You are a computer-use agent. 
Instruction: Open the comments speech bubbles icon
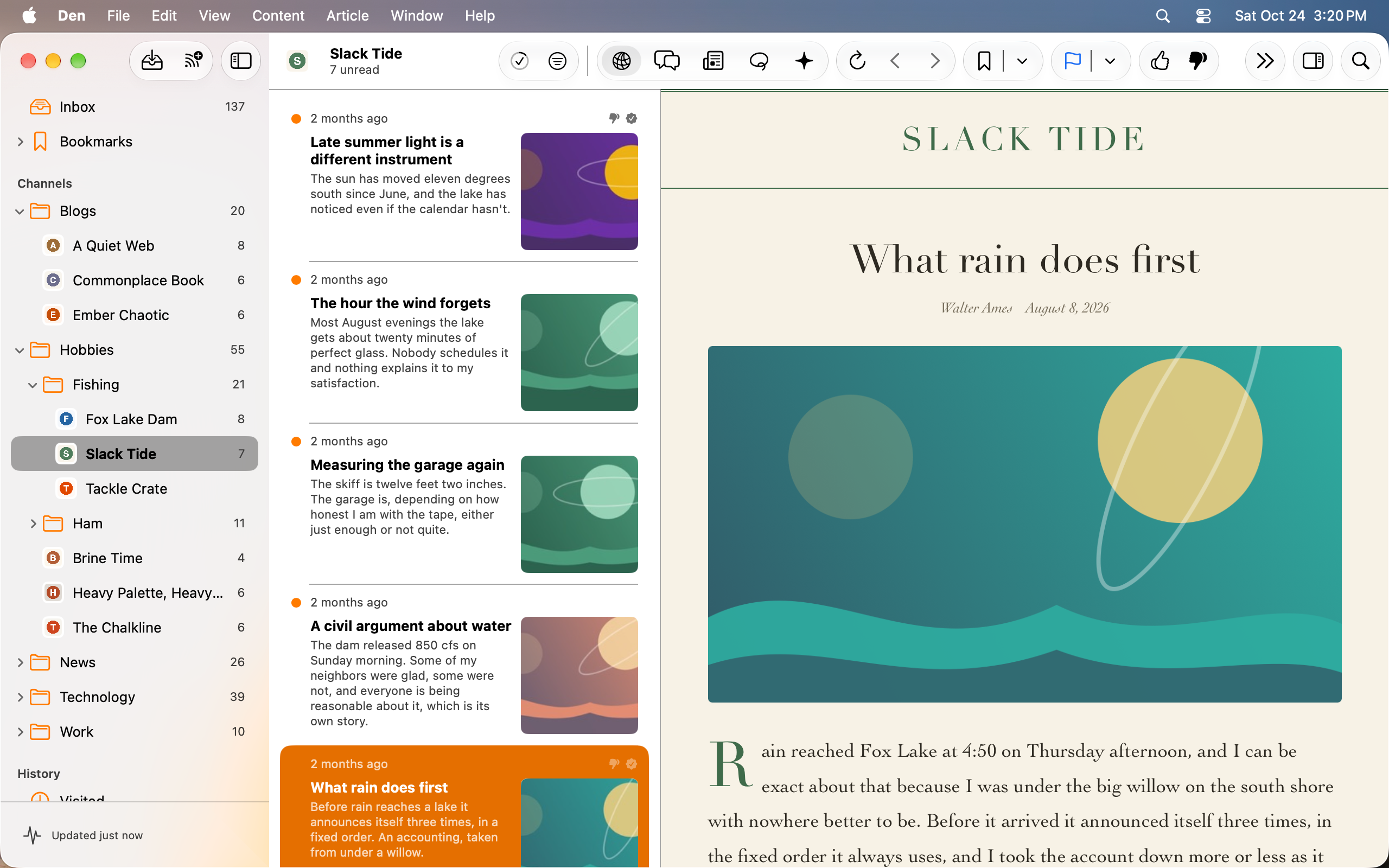(667, 60)
